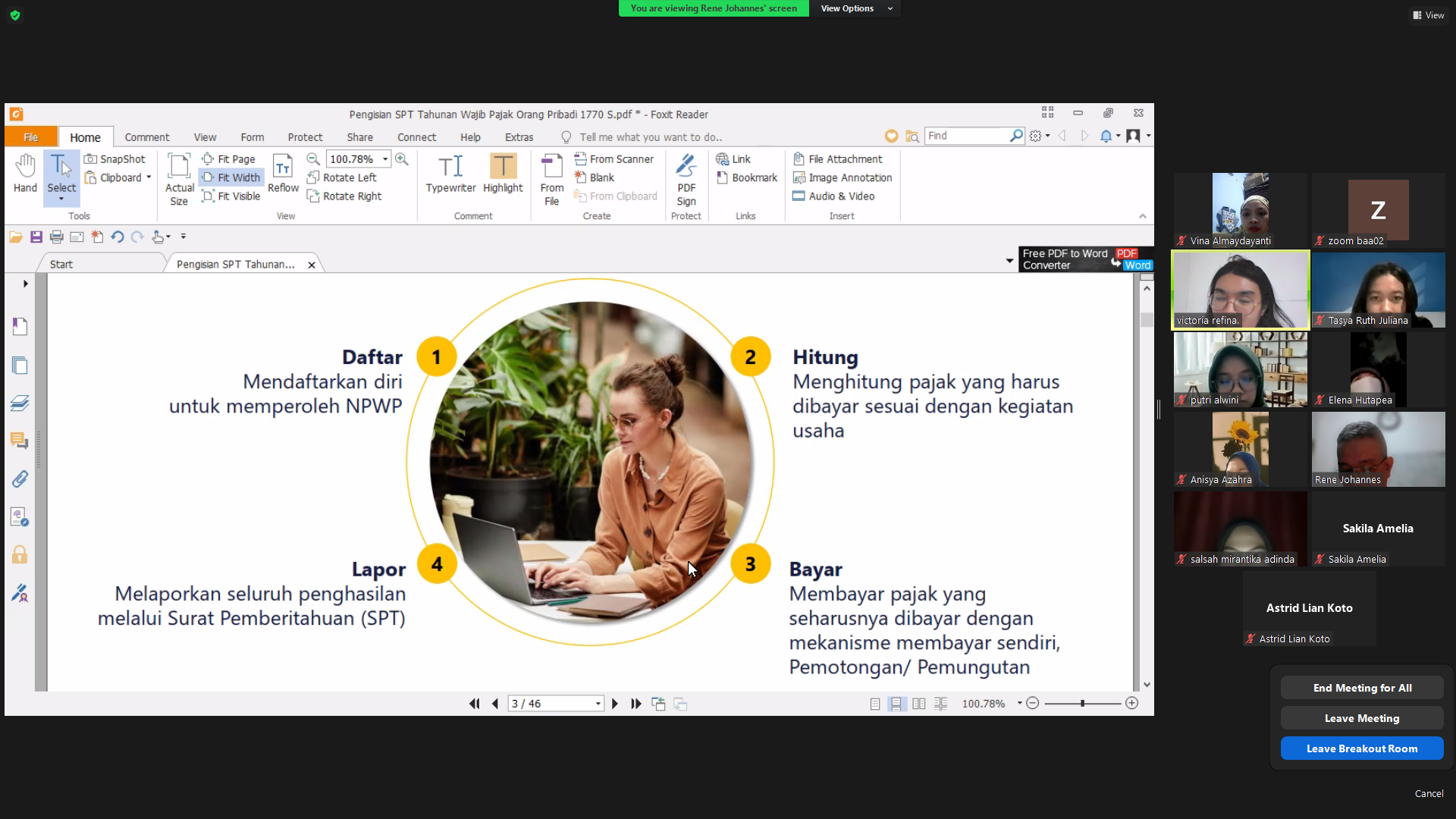Open the Zoom View layout button

tap(1429, 15)
